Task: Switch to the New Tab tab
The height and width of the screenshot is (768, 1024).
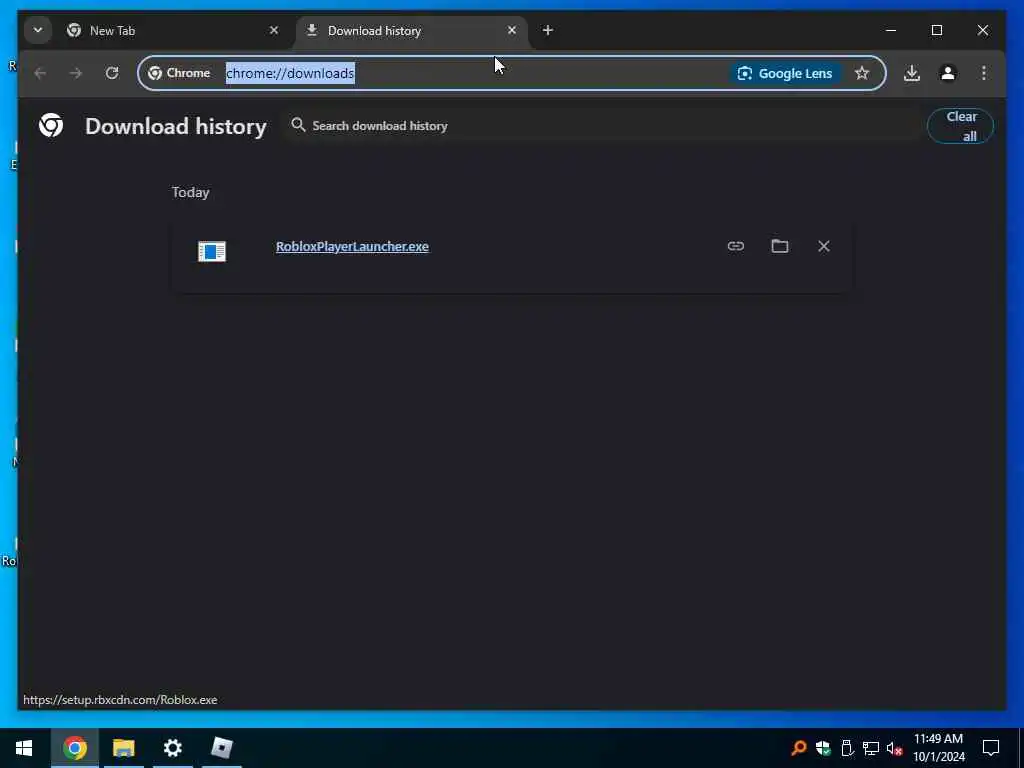Action: [x=174, y=31]
